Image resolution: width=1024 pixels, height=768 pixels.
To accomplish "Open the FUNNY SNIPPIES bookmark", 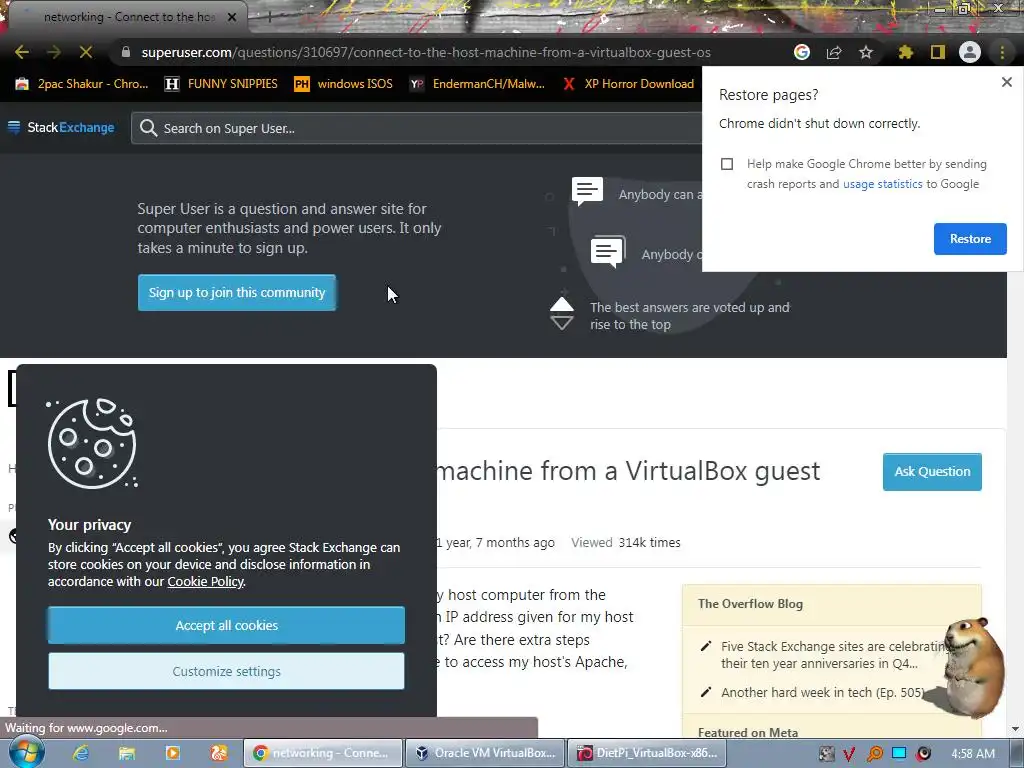I will 221,84.
